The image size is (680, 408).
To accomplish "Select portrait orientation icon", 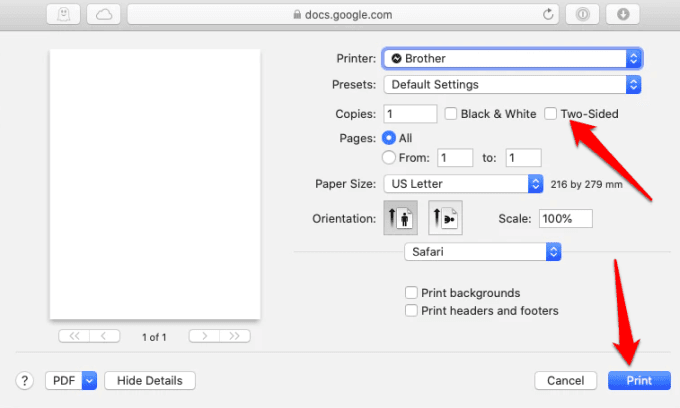I will click(394, 219).
